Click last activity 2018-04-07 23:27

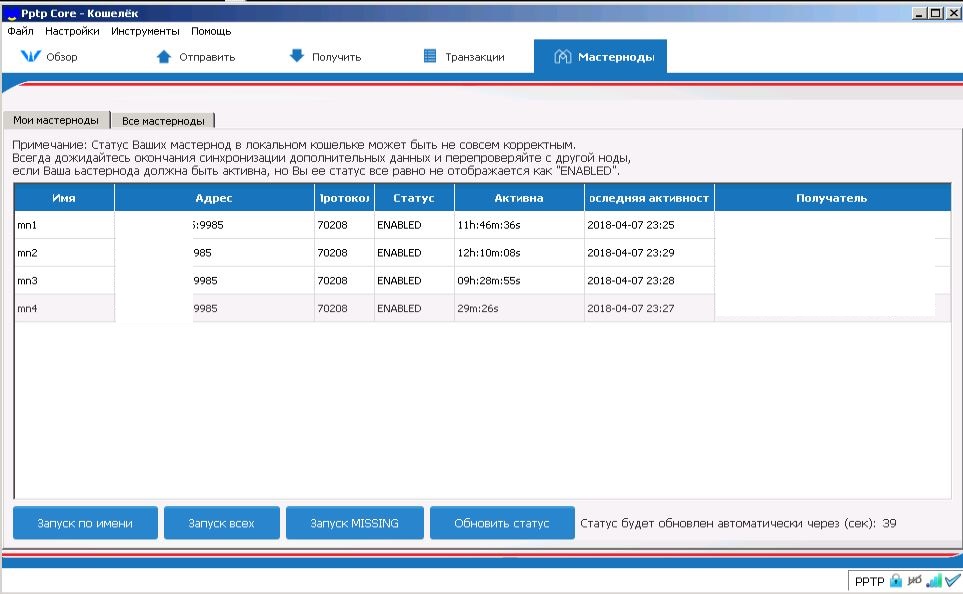tap(631, 308)
